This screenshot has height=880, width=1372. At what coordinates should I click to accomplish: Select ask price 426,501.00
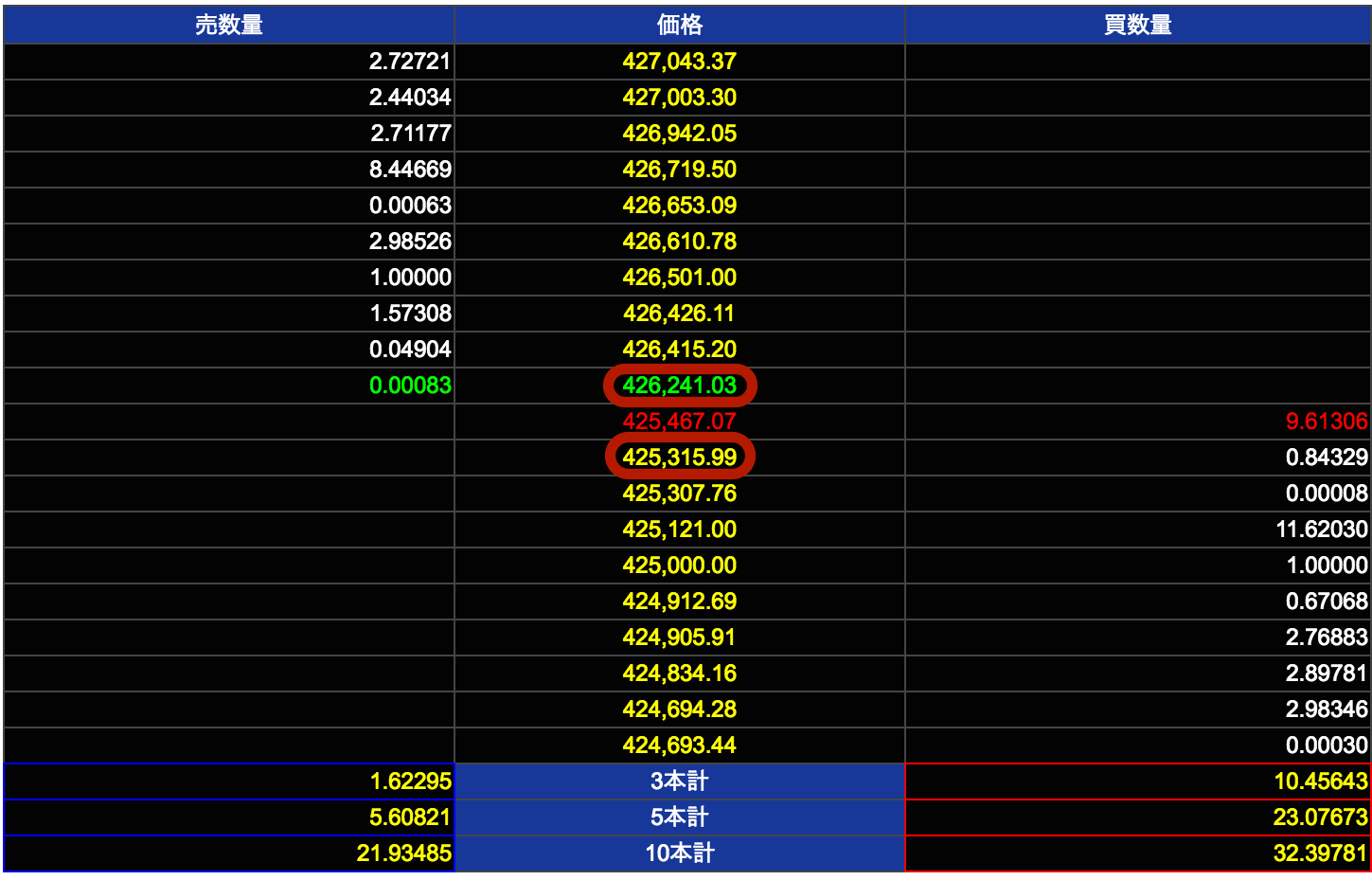point(680,278)
